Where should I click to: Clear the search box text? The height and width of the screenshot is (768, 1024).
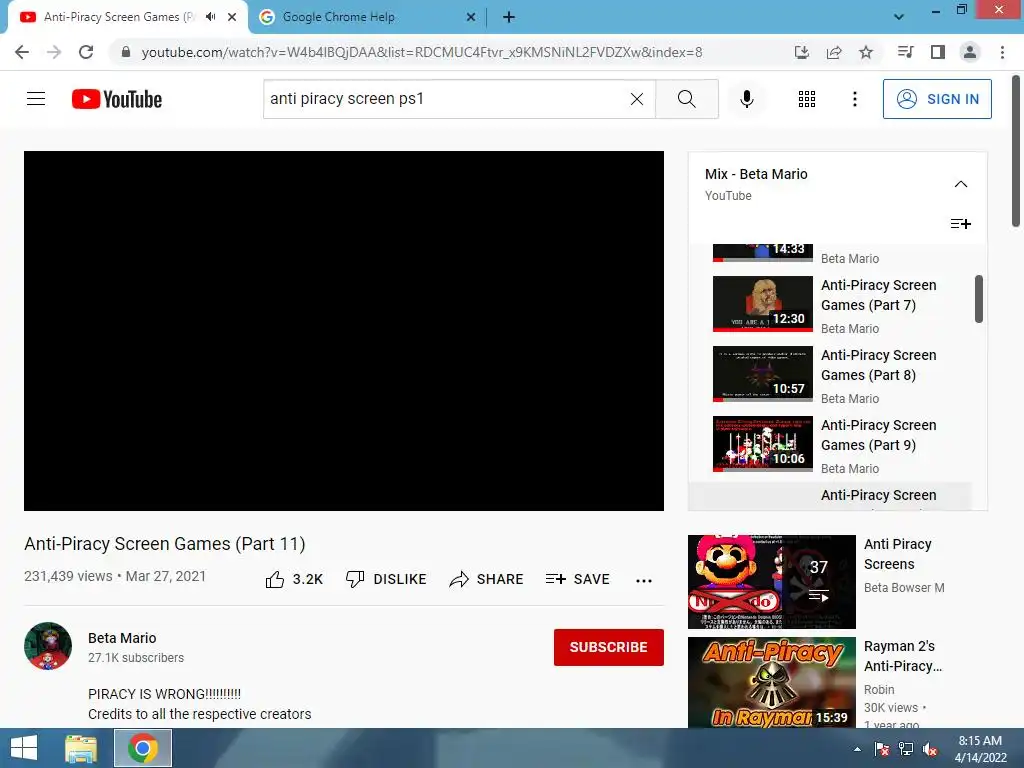coord(637,99)
